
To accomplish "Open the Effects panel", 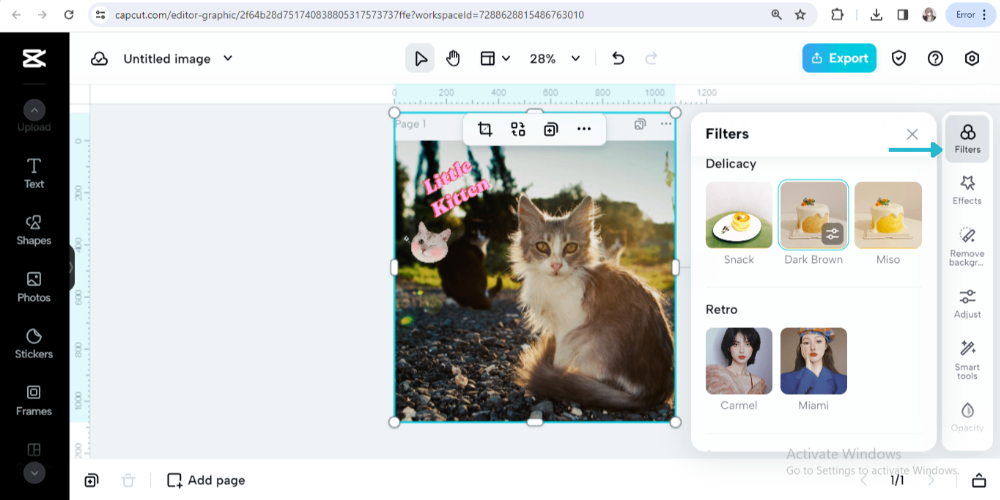I will pos(967,189).
